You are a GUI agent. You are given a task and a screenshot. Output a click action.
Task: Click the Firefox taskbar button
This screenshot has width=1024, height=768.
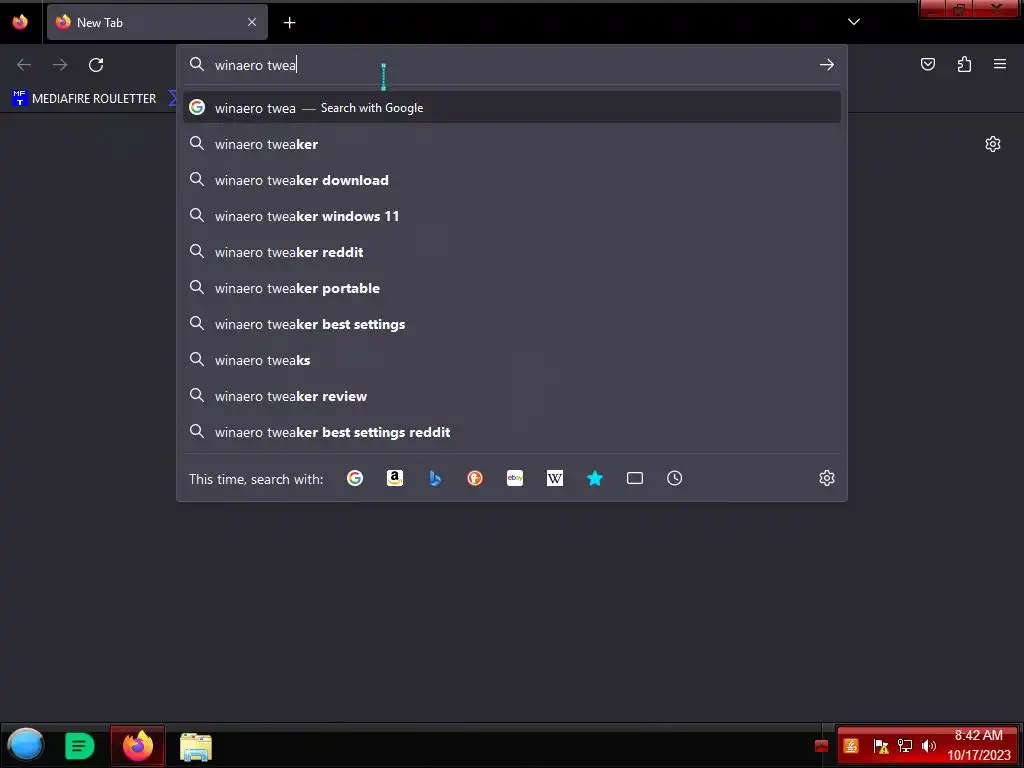[x=138, y=746]
